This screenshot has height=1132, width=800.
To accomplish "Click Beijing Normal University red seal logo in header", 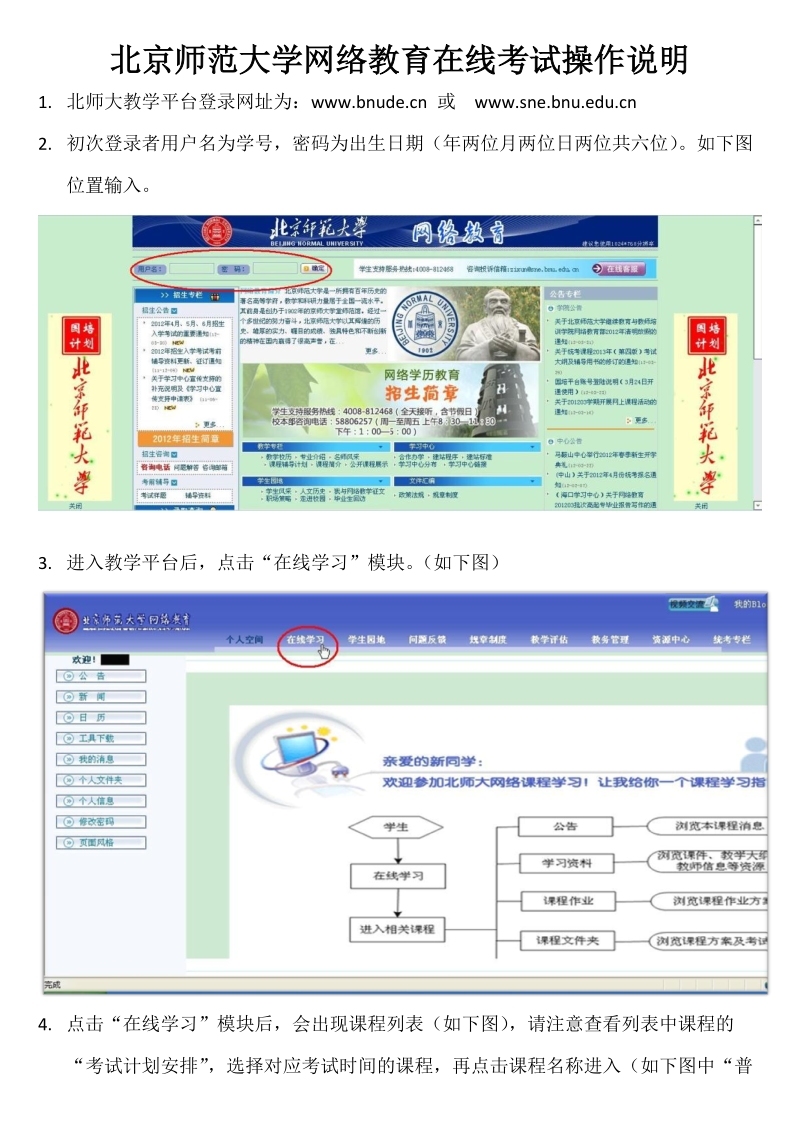I will tap(217, 232).
